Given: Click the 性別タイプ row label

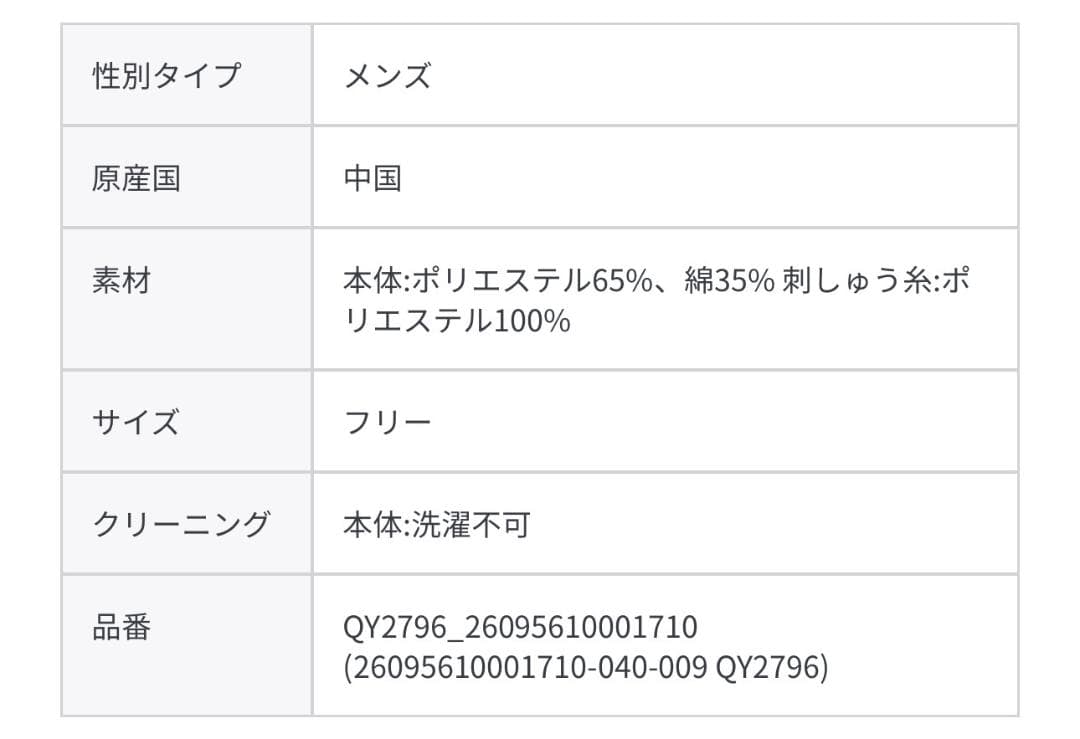Looking at the screenshot, I should [167, 76].
